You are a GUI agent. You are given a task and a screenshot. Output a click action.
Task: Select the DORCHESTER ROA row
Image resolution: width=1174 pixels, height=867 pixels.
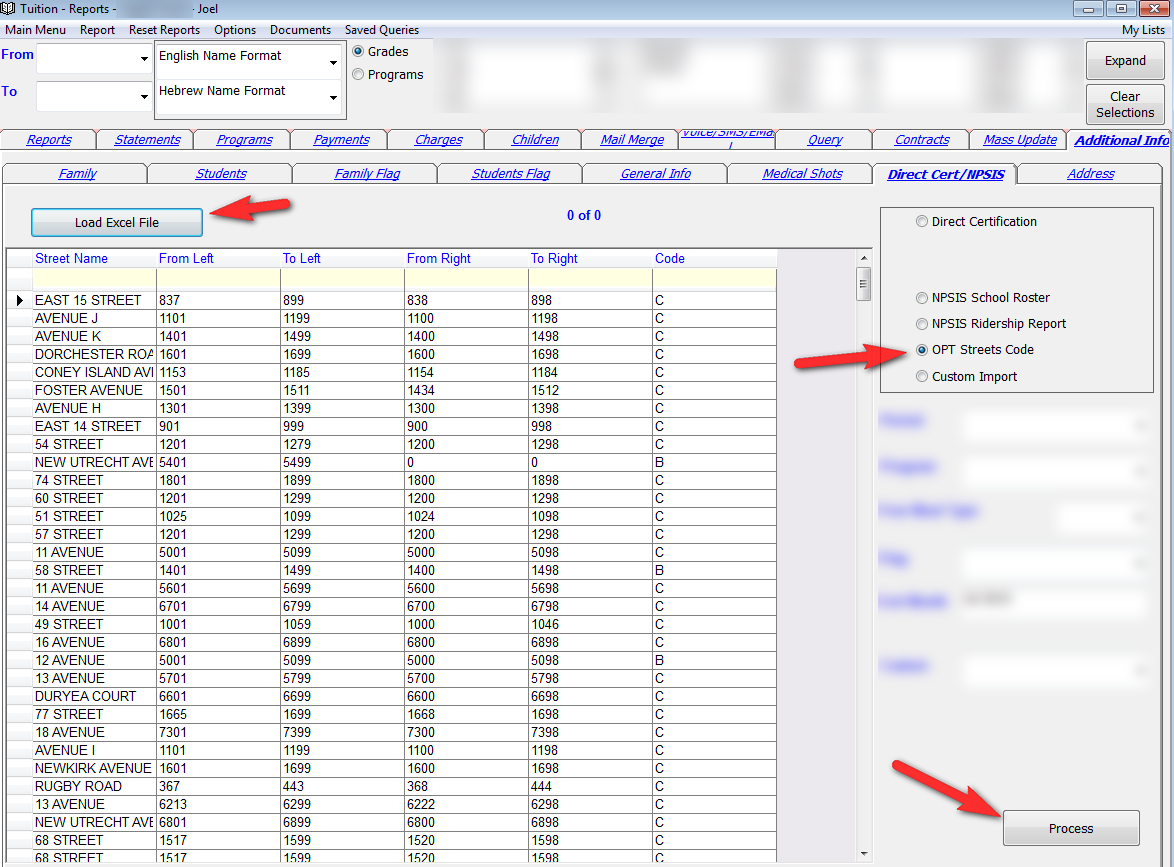tap(392, 354)
